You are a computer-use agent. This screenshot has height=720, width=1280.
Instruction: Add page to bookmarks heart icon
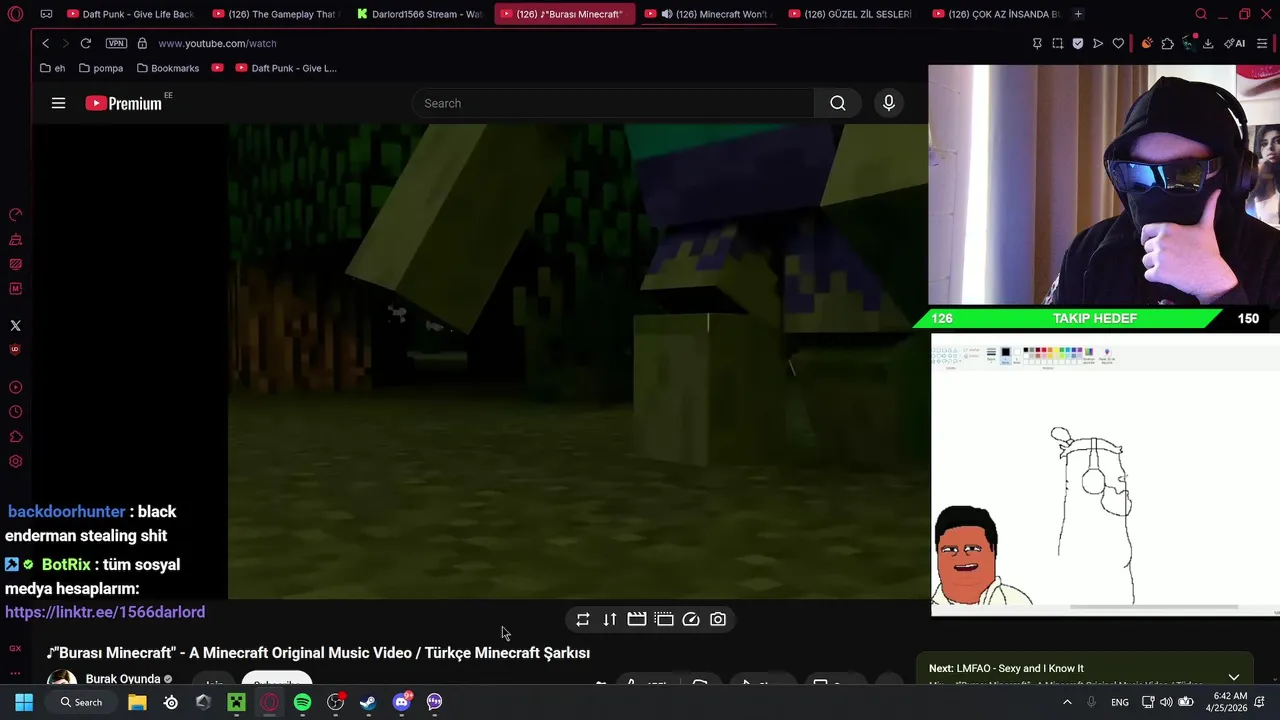(1118, 43)
